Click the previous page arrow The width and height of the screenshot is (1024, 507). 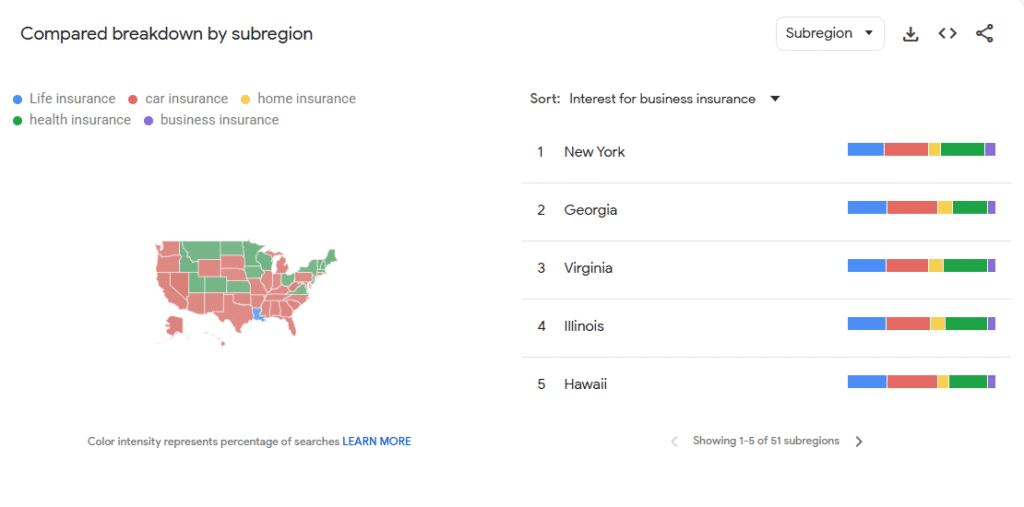click(x=674, y=441)
